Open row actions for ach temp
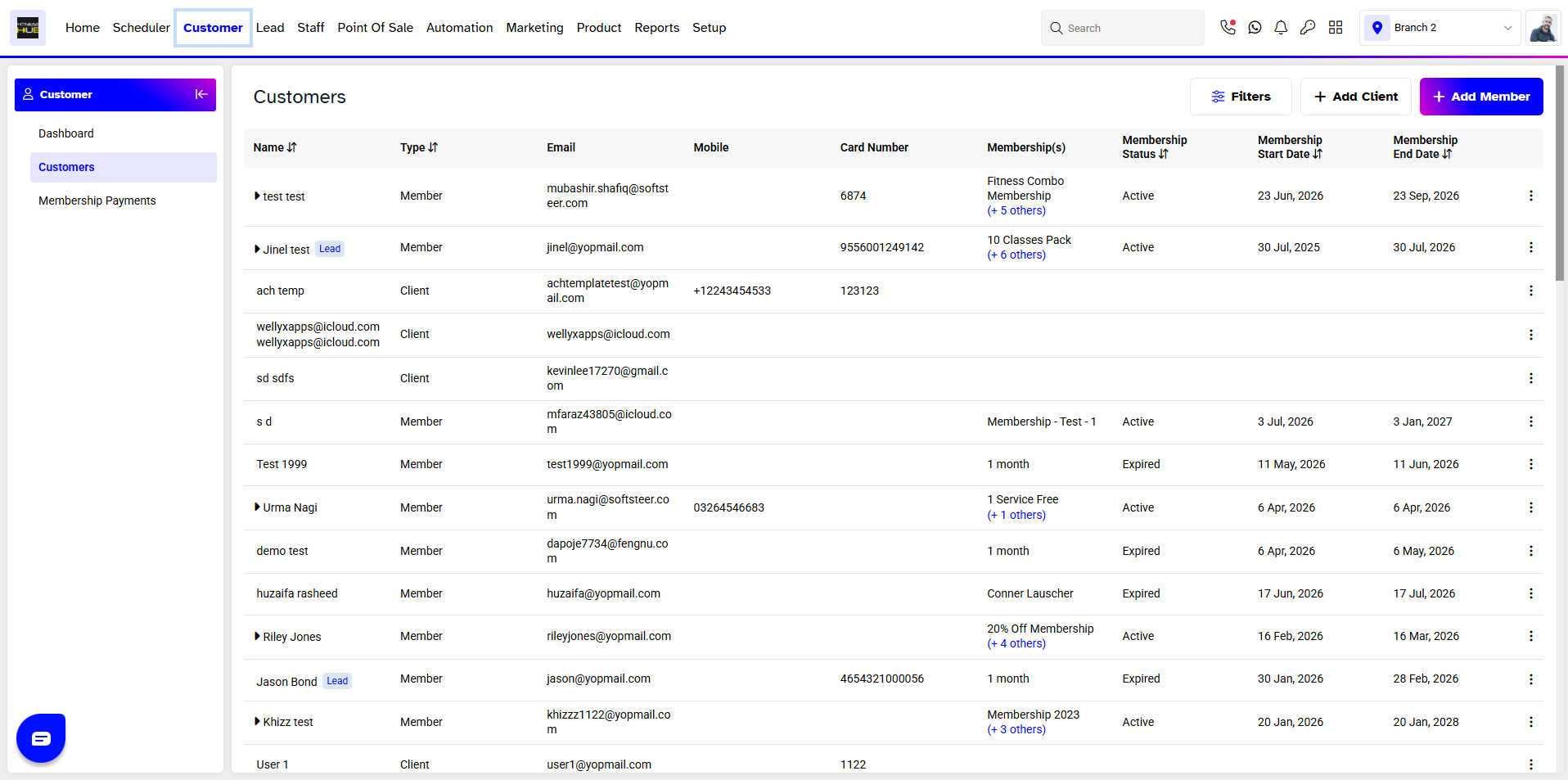Viewport: 1568px width, 780px height. point(1531,291)
